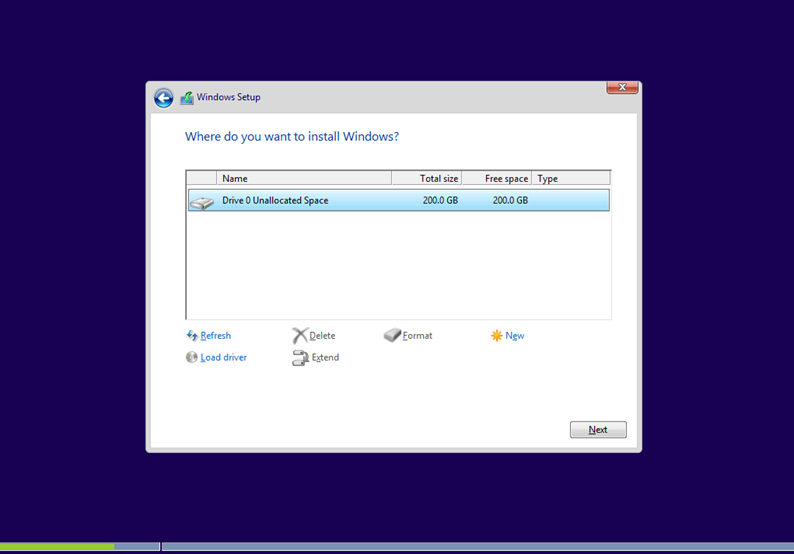Sort by the Free space column header

(x=497, y=178)
